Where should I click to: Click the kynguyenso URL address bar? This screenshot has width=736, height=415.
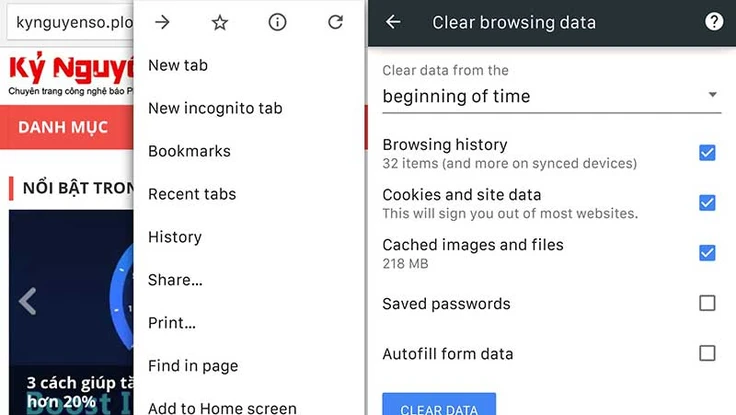pos(70,22)
